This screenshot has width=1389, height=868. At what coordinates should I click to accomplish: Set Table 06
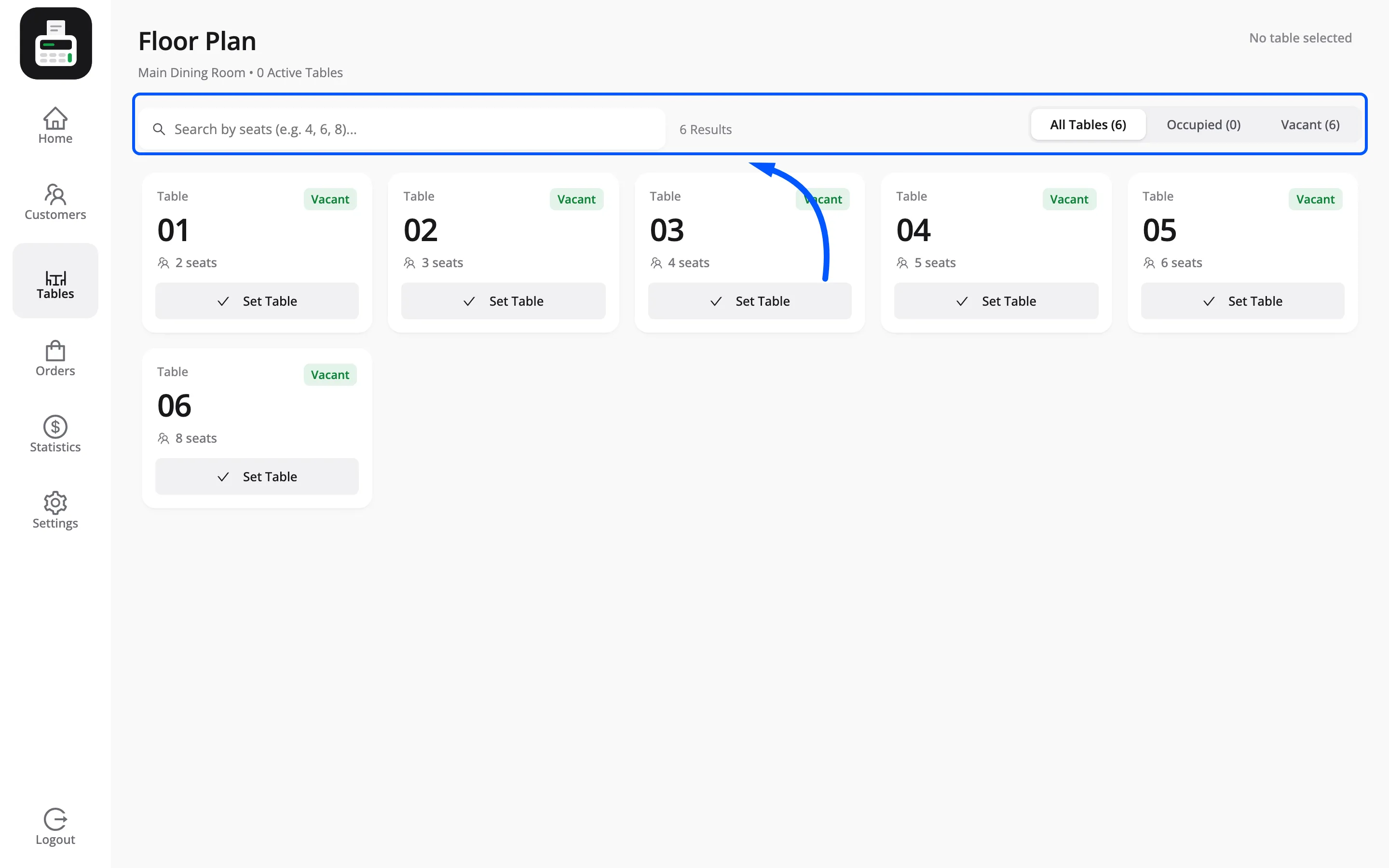tap(257, 476)
